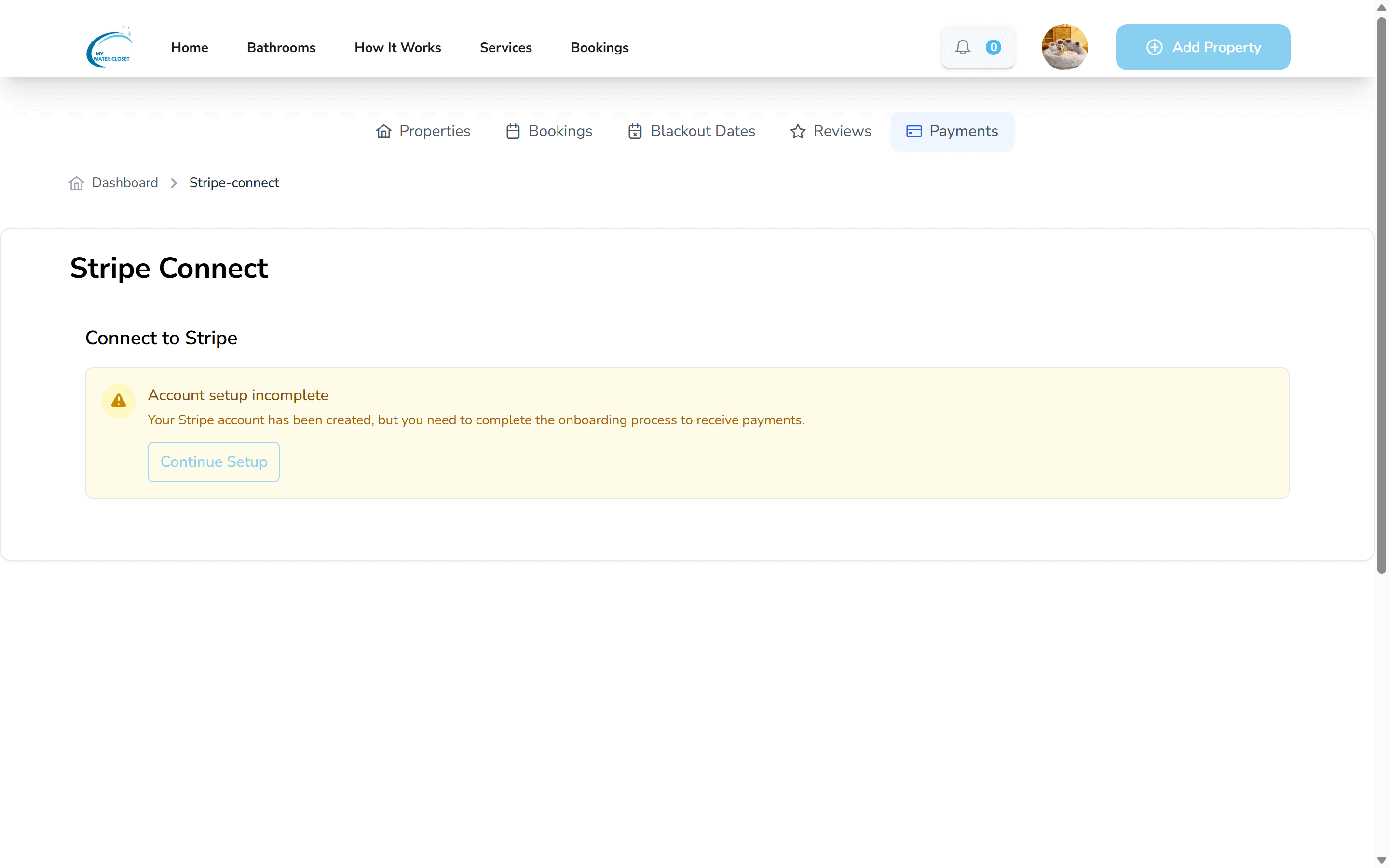The width and height of the screenshot is (1389, 868).
Task: Click the My Water Closet logo
Action: click(x=109, y=46)
